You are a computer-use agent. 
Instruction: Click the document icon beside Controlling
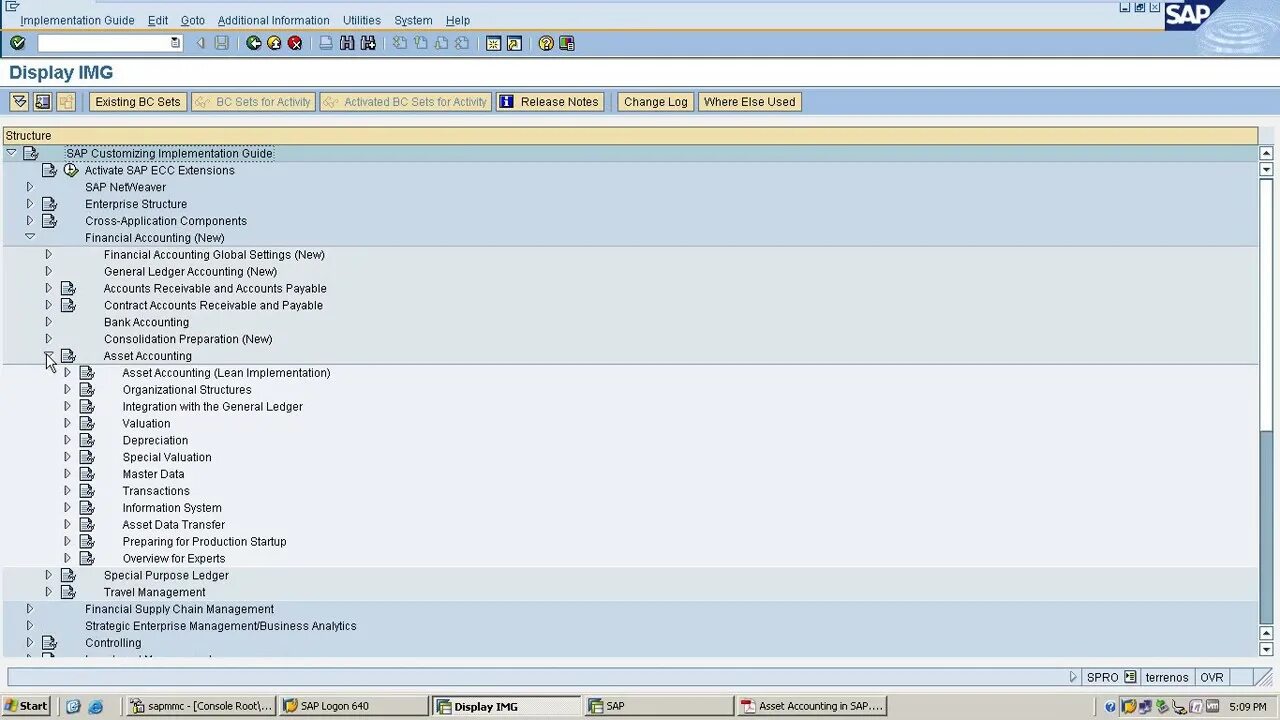click(49, 643)
